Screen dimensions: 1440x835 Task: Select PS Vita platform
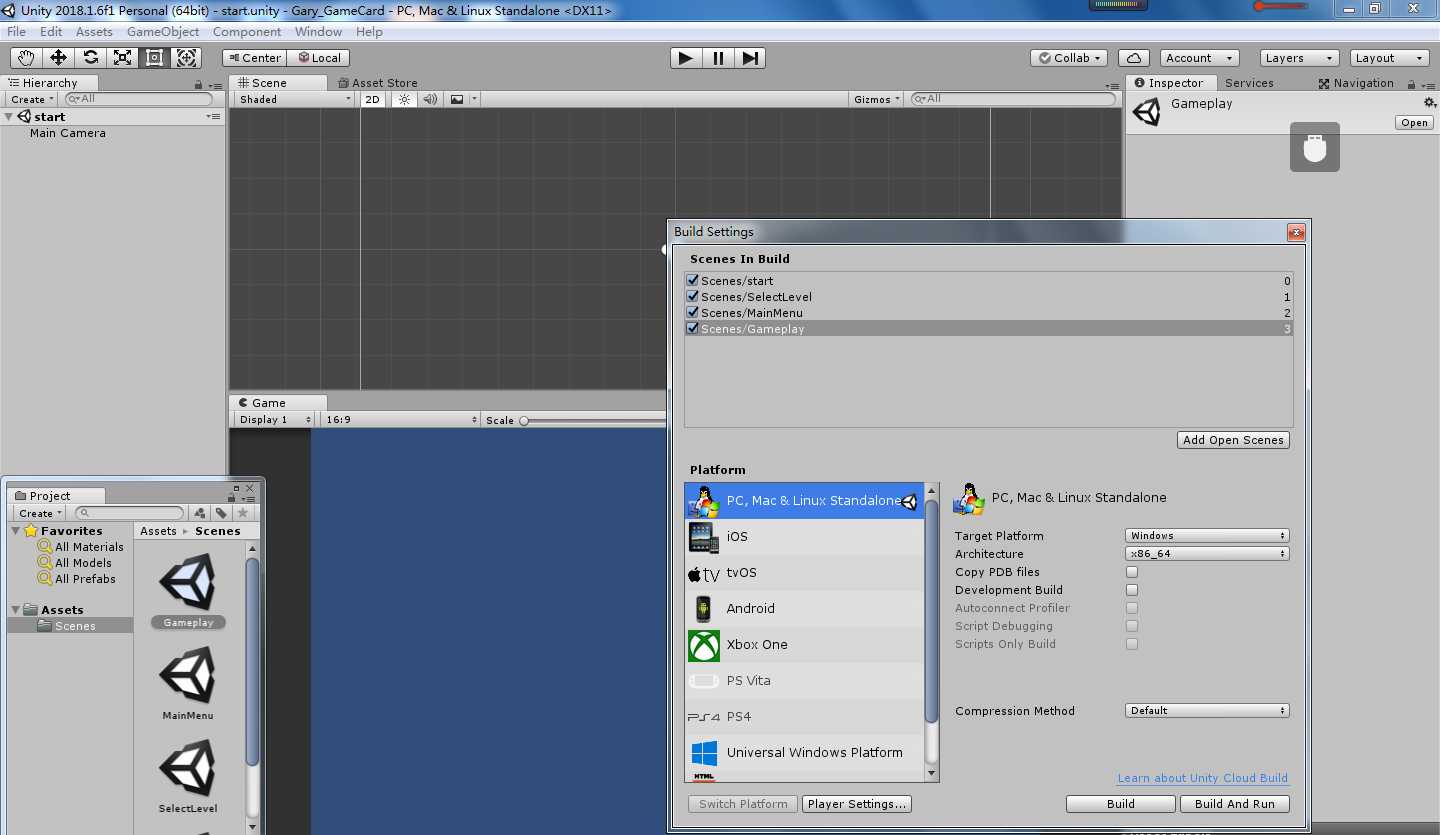tap(805, 681)
